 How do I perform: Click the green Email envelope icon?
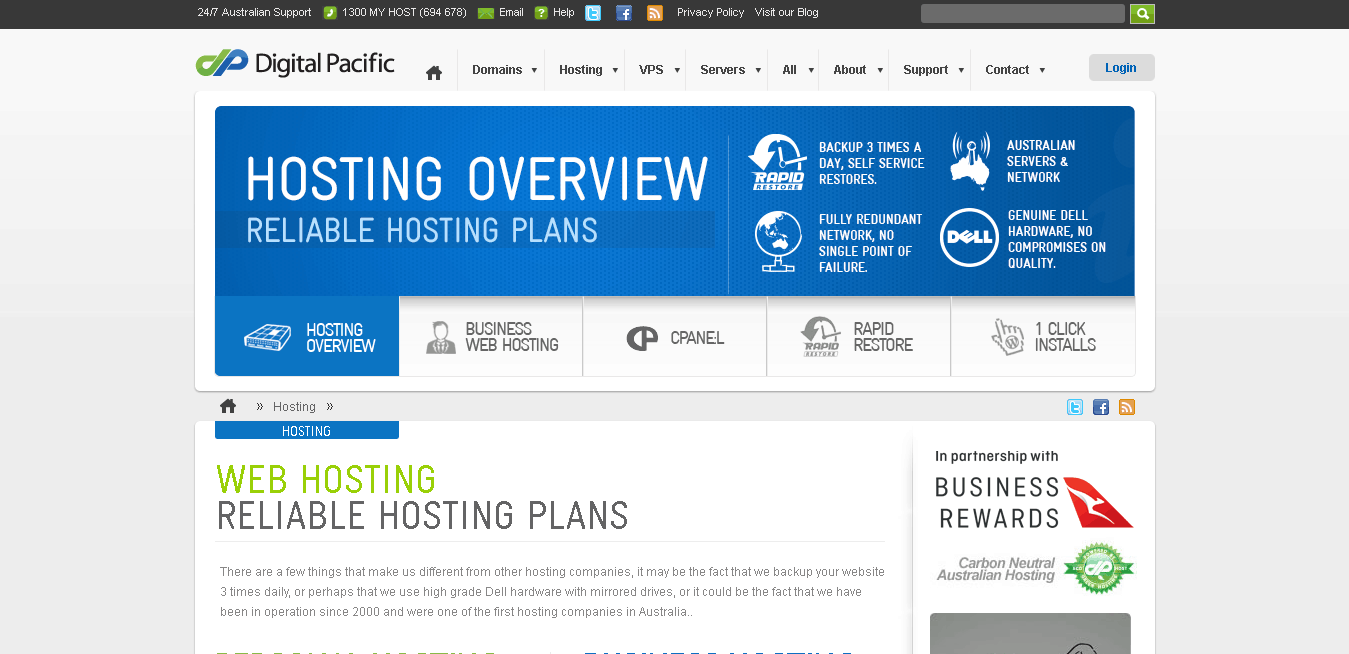click(486, 13)
